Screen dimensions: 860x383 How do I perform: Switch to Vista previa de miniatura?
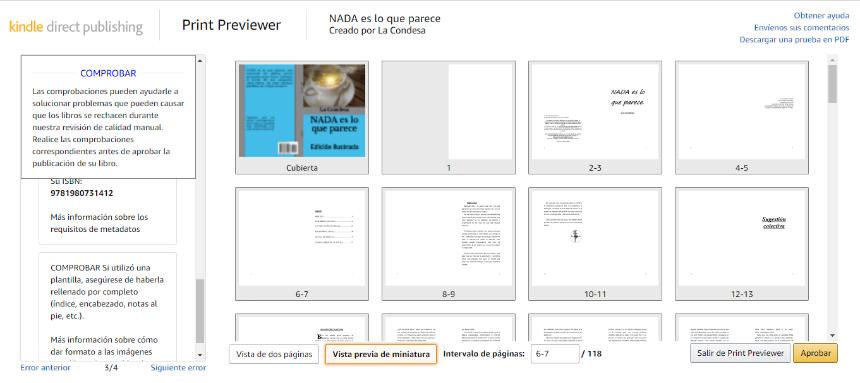click(x=381, y=354)
